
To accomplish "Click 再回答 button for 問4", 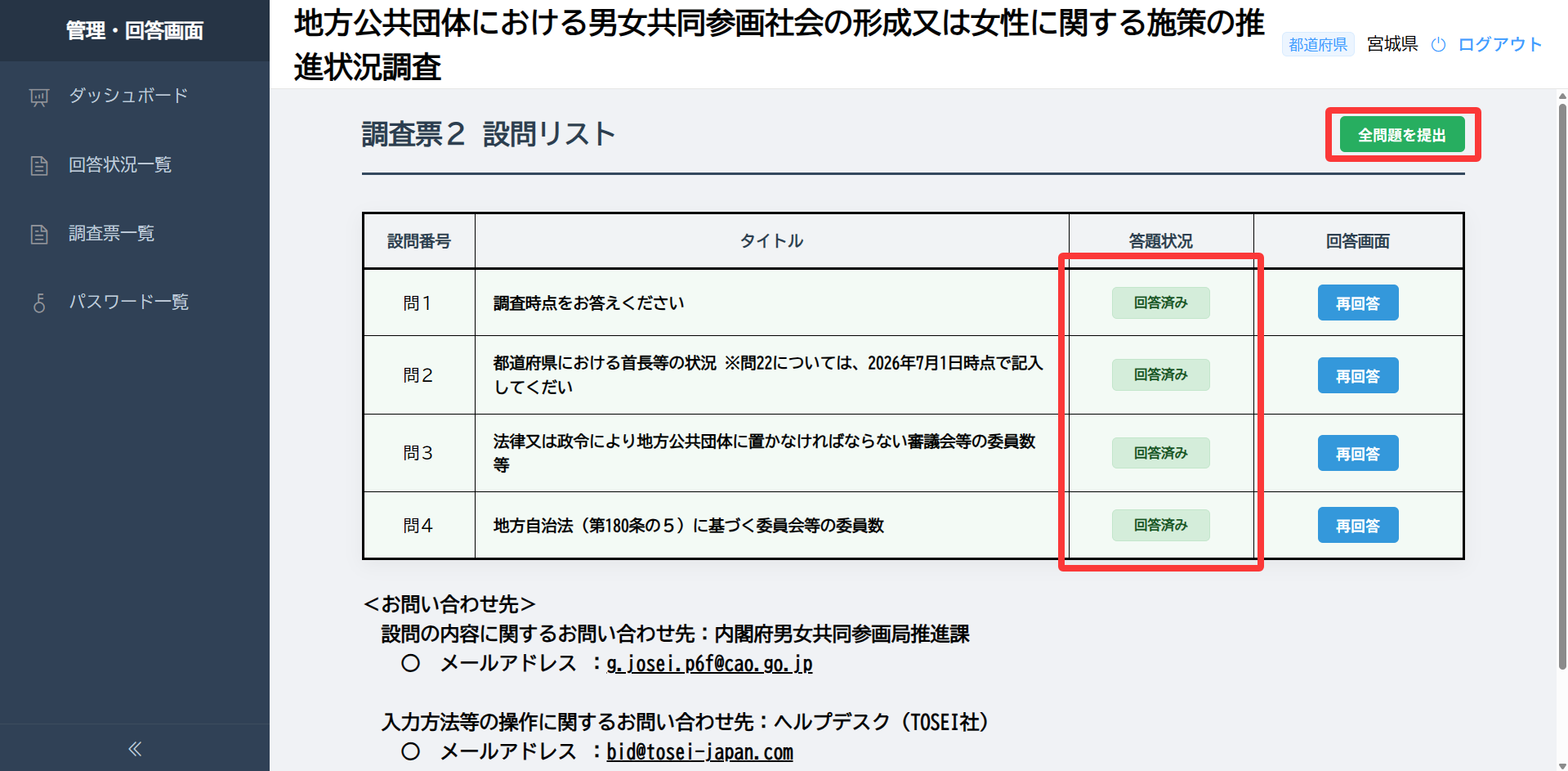I will click(x=1358, y=525).
